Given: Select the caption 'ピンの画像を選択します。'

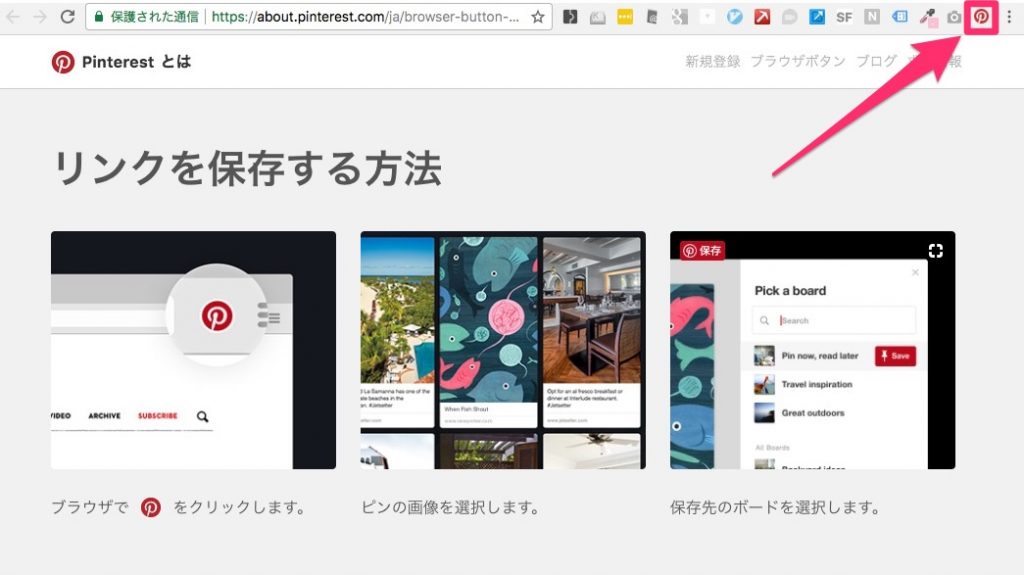Looking at the screenshot, I should coord(450,507).
